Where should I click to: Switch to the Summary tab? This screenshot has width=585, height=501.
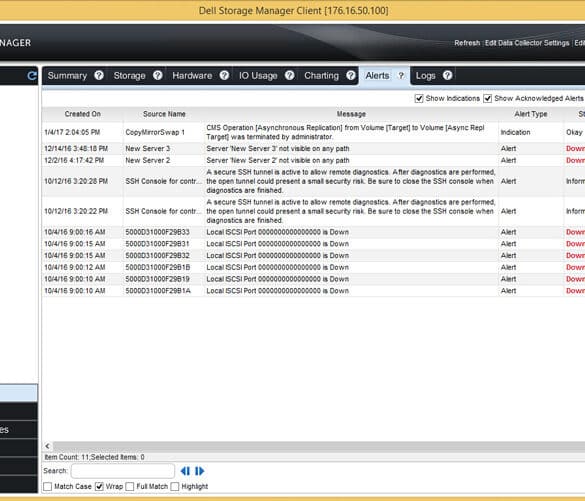pos(67,76)
